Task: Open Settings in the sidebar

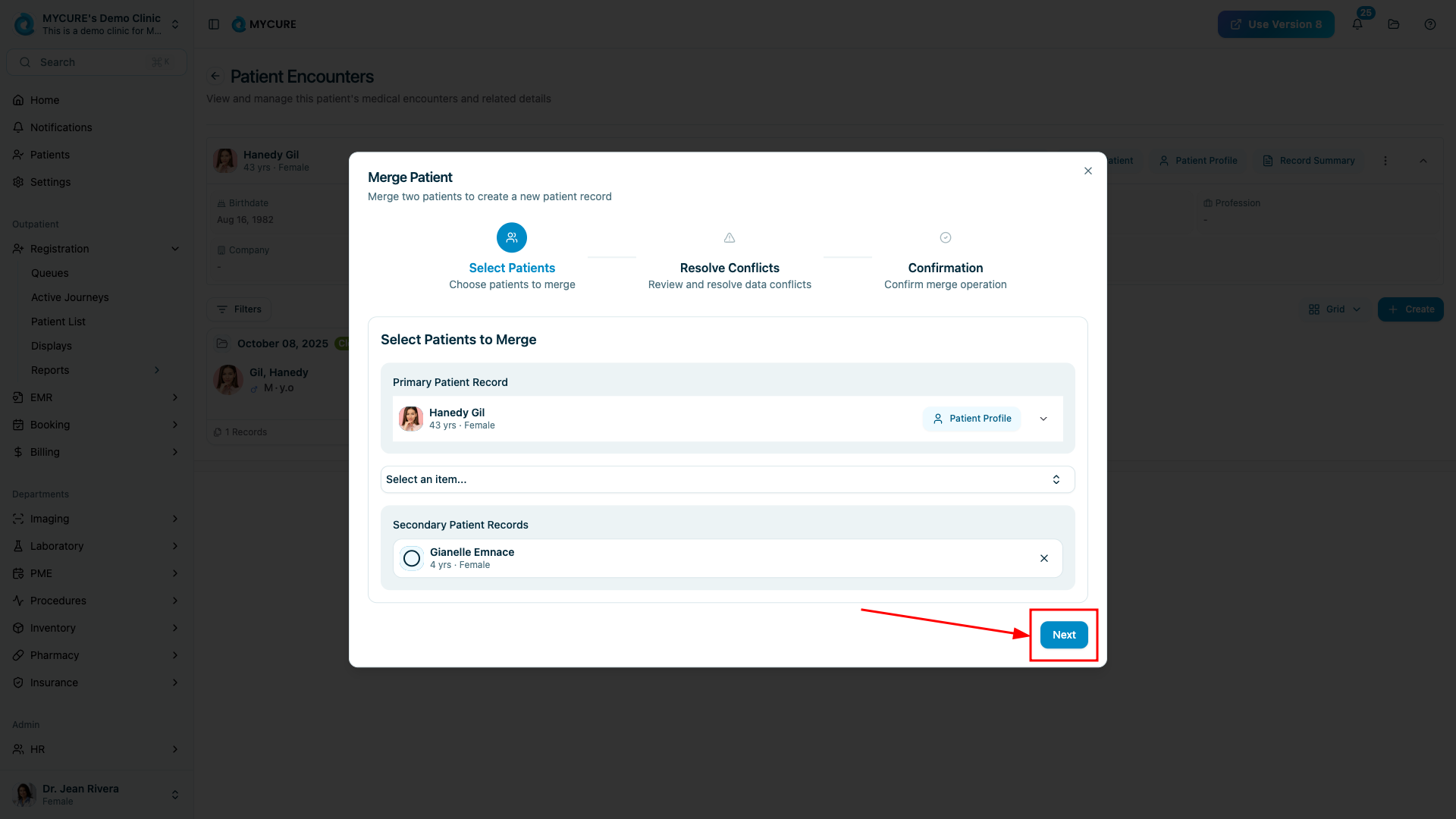Action: [50, 182]
